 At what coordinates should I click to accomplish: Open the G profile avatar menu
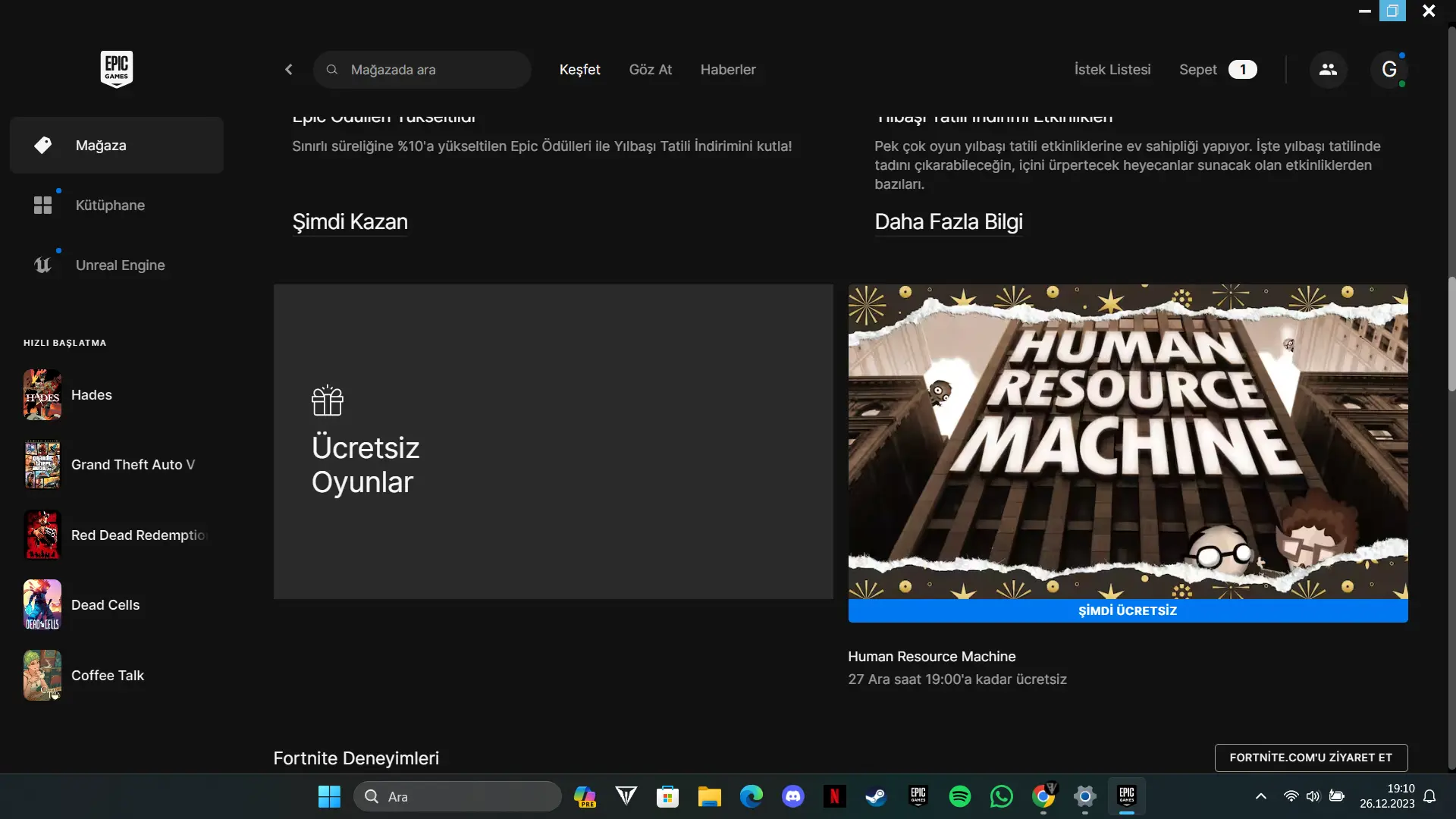1389,70
